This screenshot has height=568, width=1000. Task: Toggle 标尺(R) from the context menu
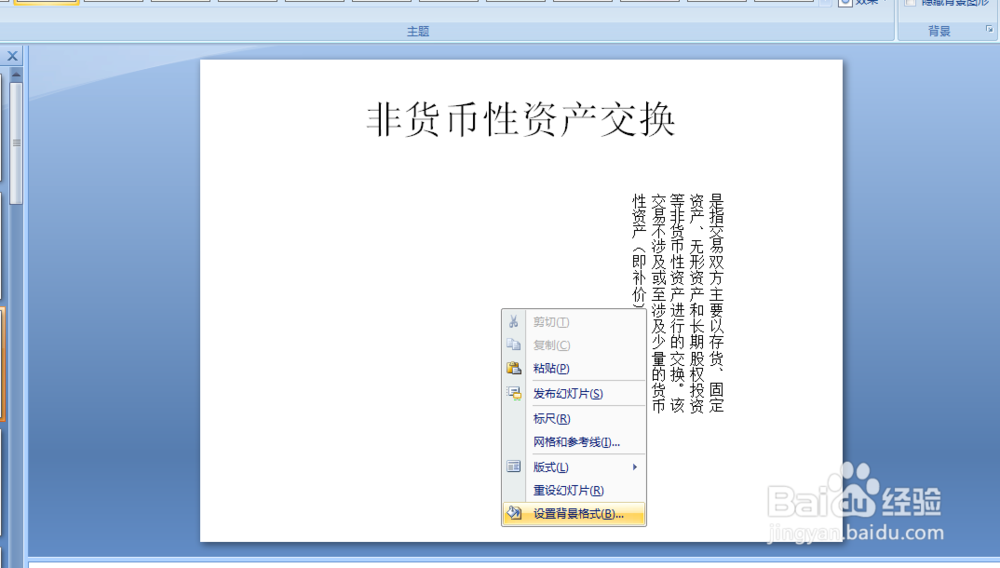click(573, 418)
